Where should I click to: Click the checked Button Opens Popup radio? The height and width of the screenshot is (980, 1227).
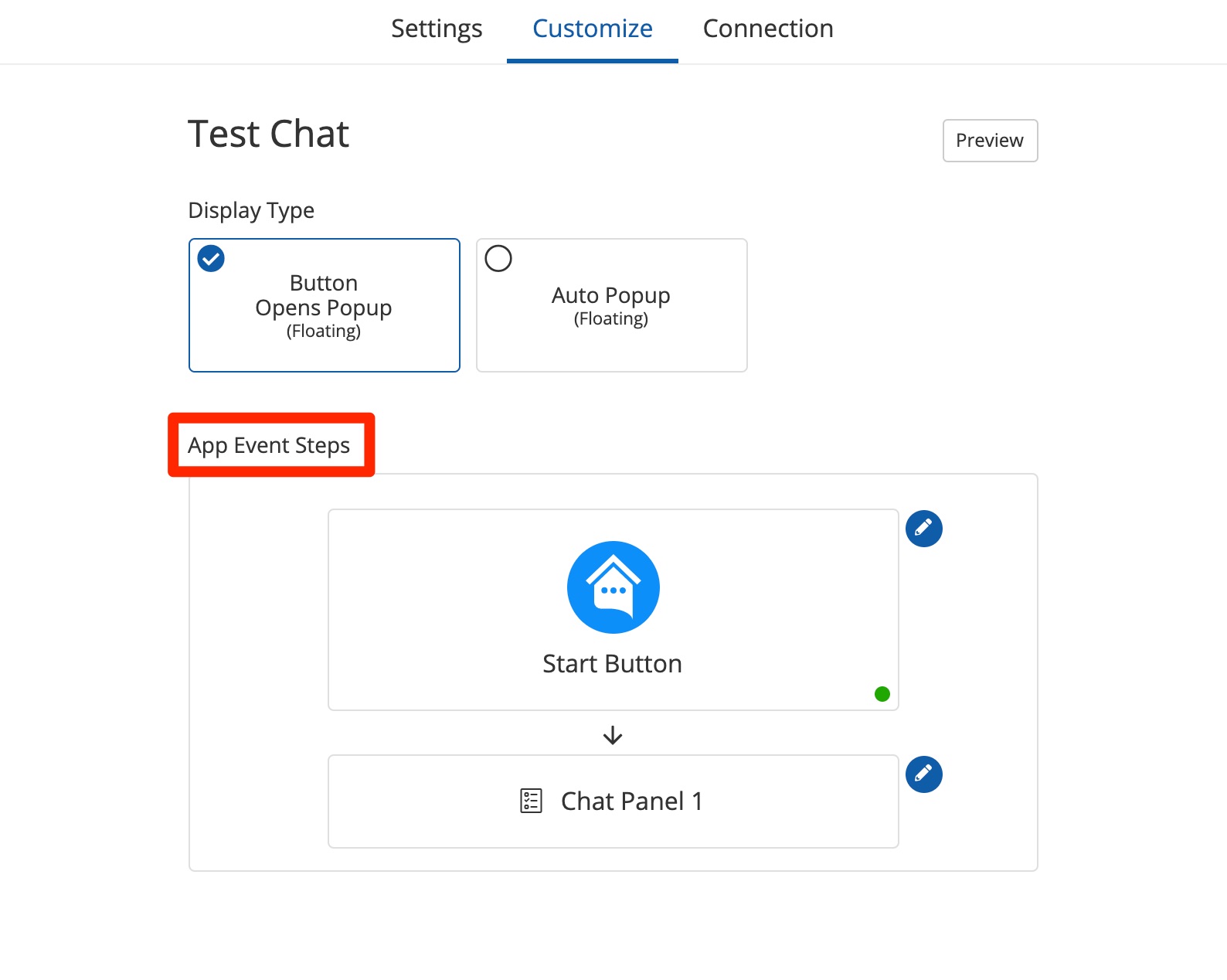[x=211, y=258]
